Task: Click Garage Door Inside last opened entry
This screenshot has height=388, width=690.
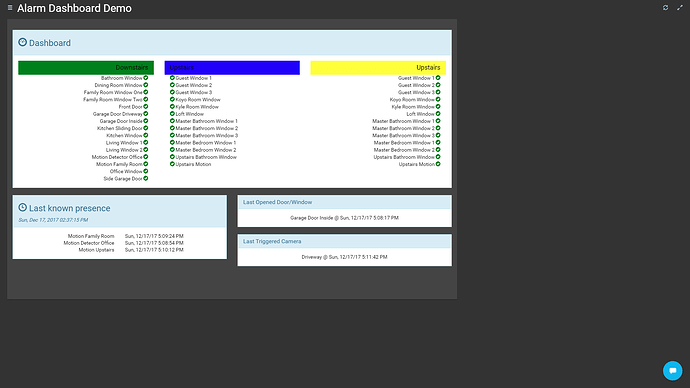Action: pyautogui.click(x=344, y=218)
